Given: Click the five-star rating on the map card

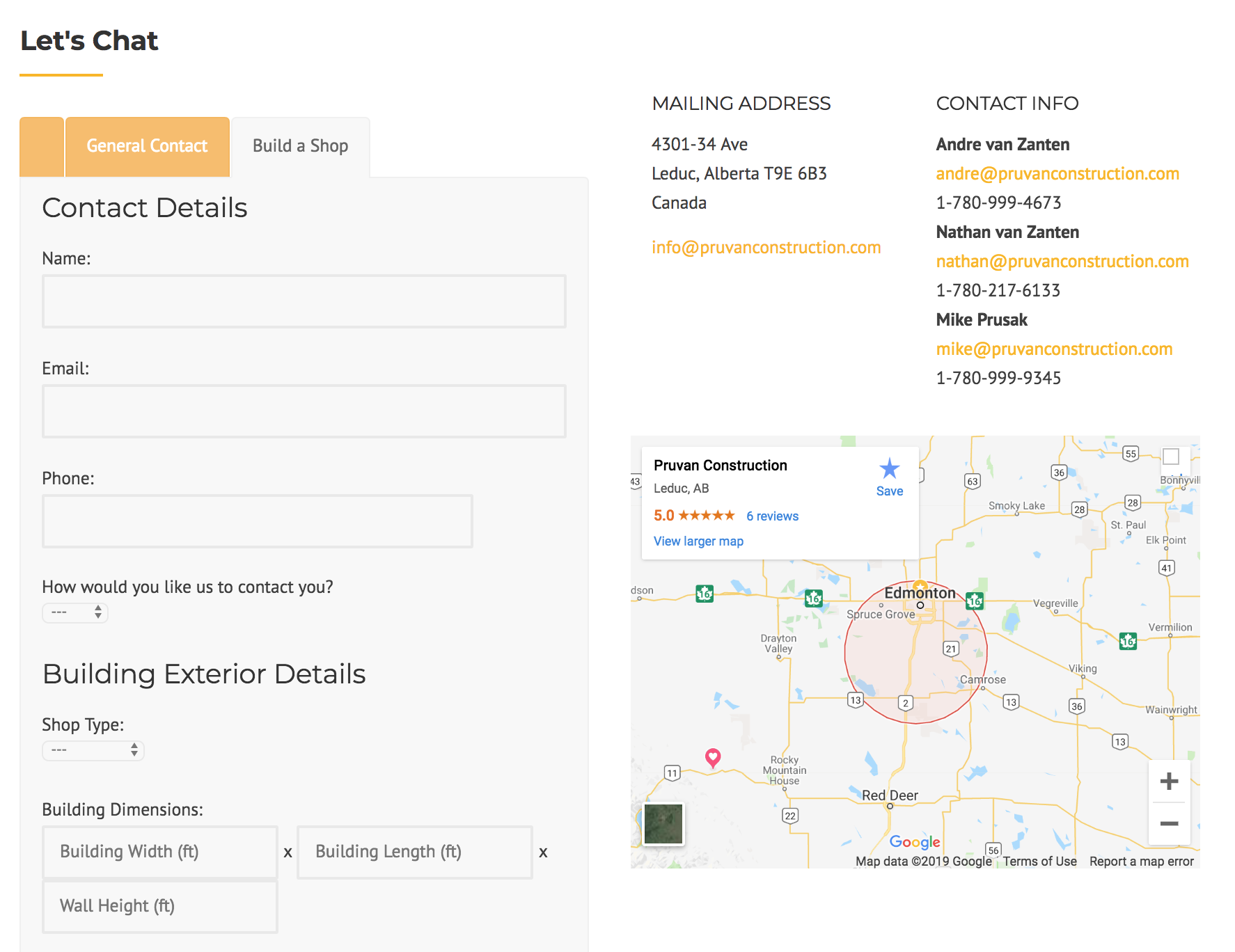Looking at the screenshot, I should [706, 516].
